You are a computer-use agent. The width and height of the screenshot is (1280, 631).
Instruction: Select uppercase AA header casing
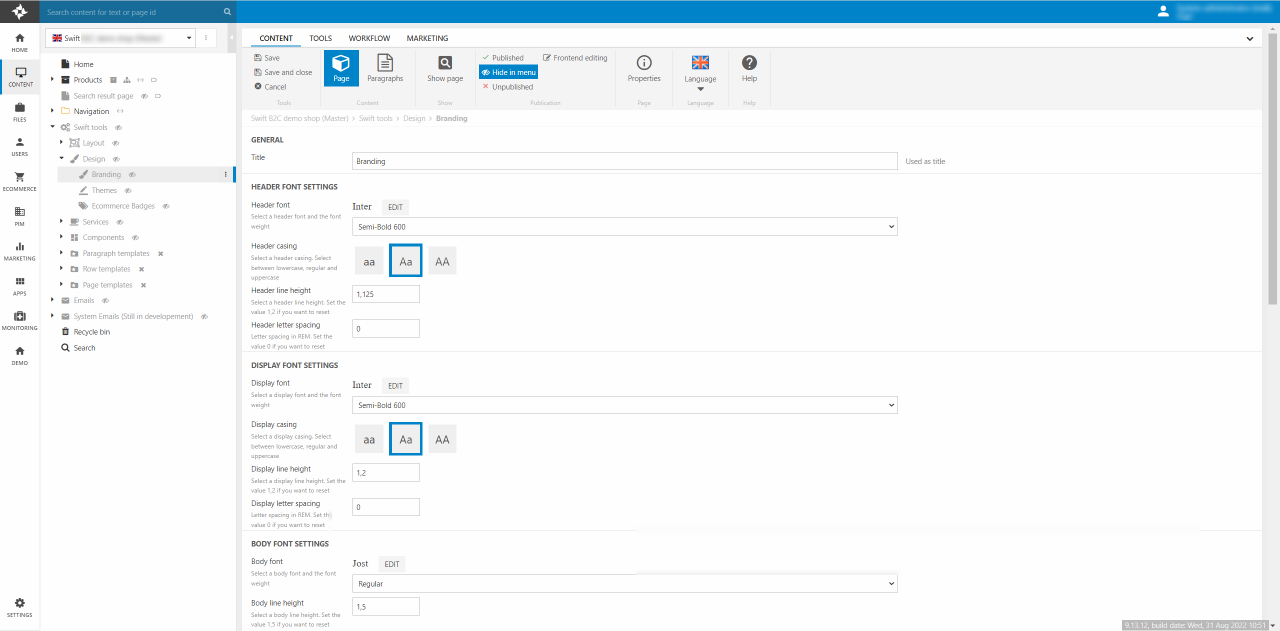pos(442,261)
